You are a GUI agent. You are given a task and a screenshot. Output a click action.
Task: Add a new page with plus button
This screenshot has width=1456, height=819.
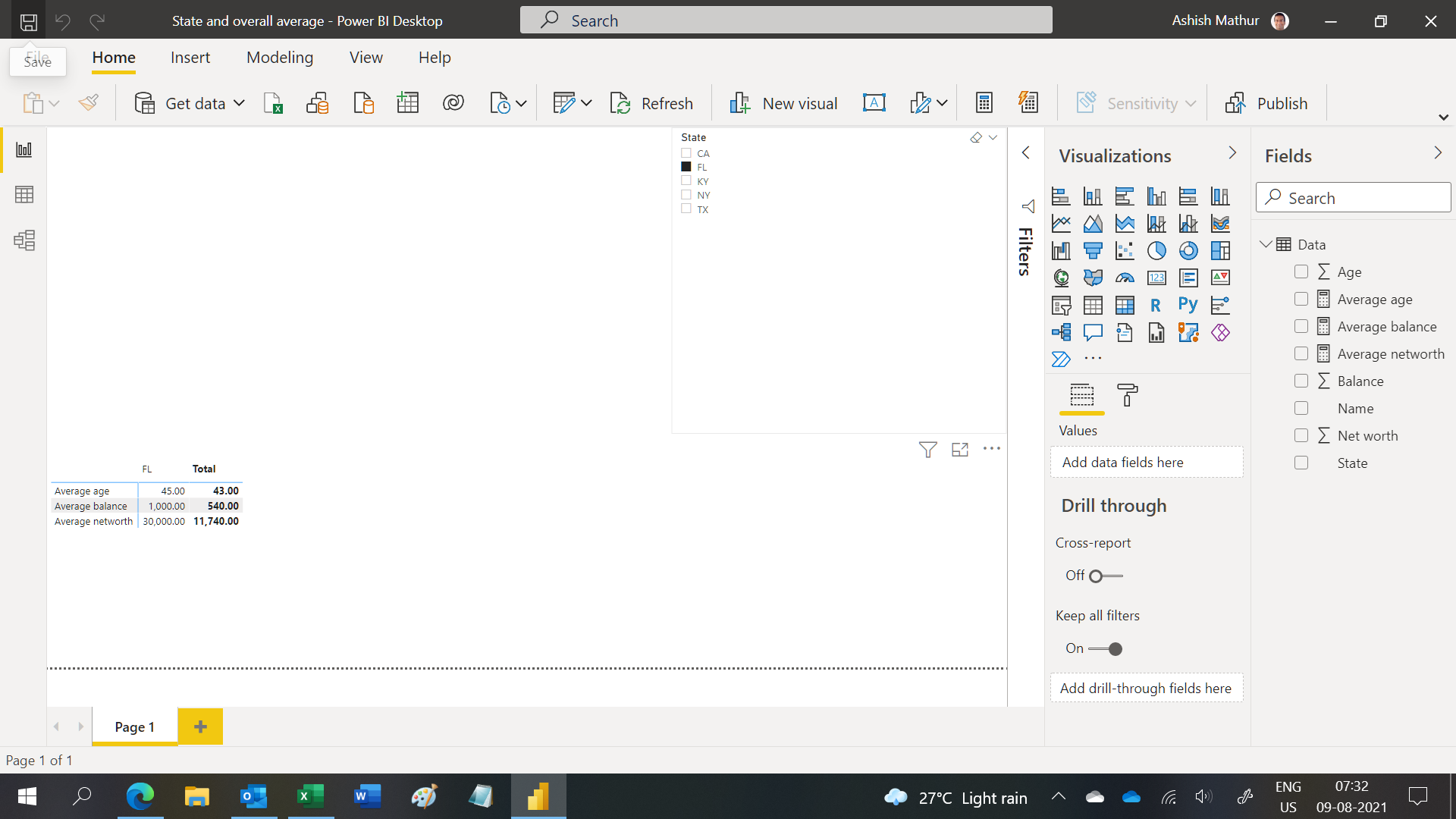click(x=200, y=726)
